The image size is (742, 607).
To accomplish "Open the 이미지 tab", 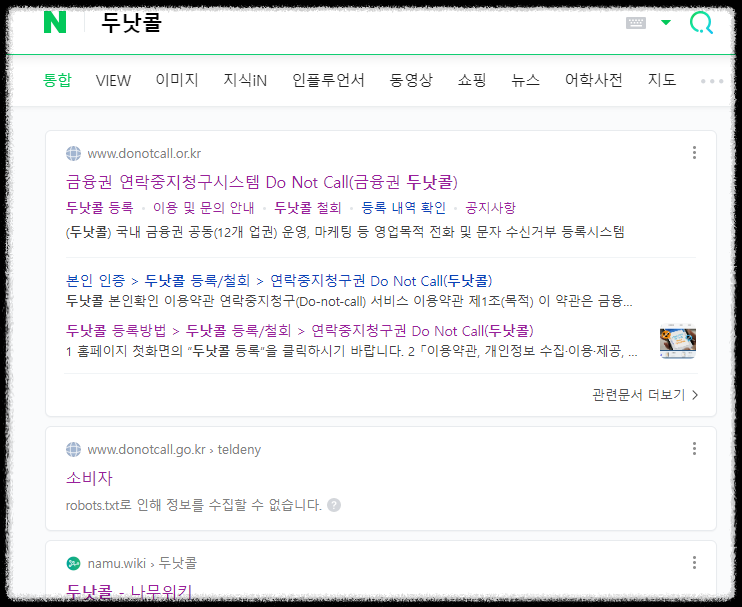I will (x=177, y=80).
